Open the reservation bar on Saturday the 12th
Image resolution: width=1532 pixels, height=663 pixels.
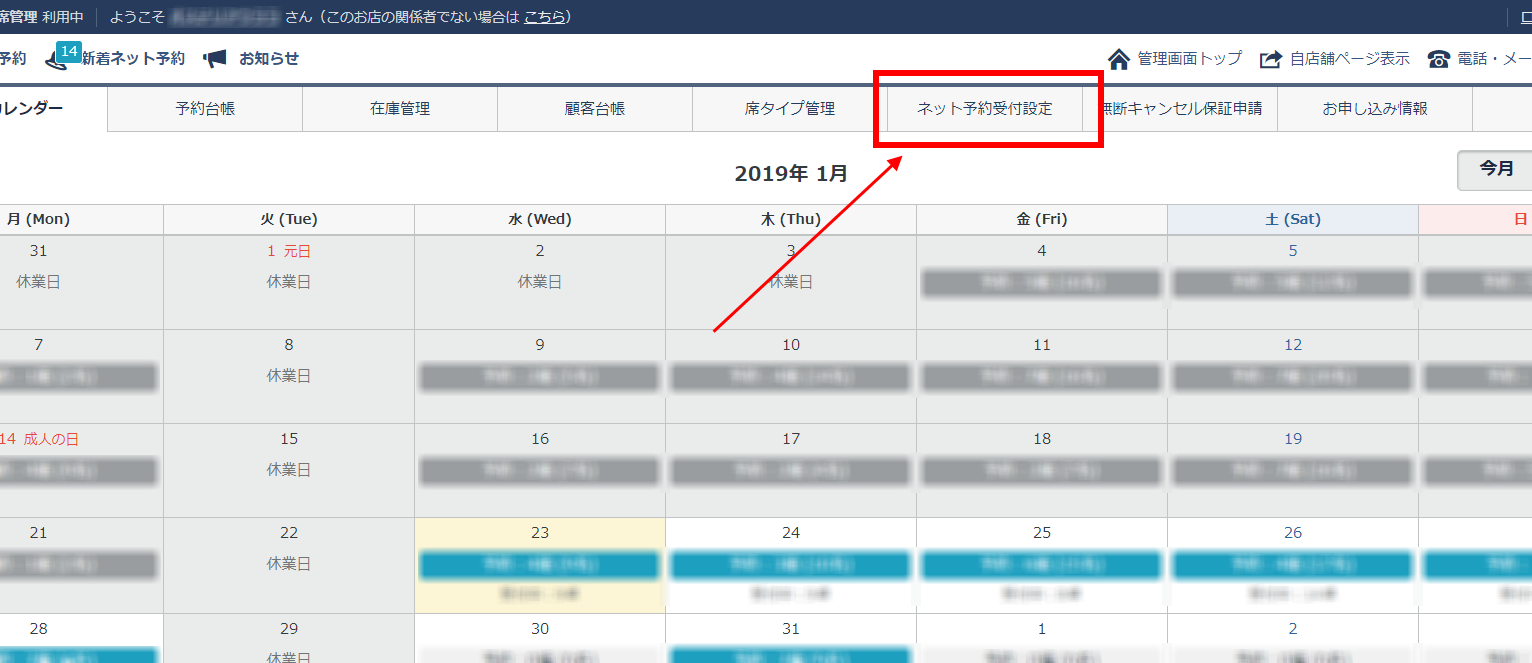[1293, 377]
